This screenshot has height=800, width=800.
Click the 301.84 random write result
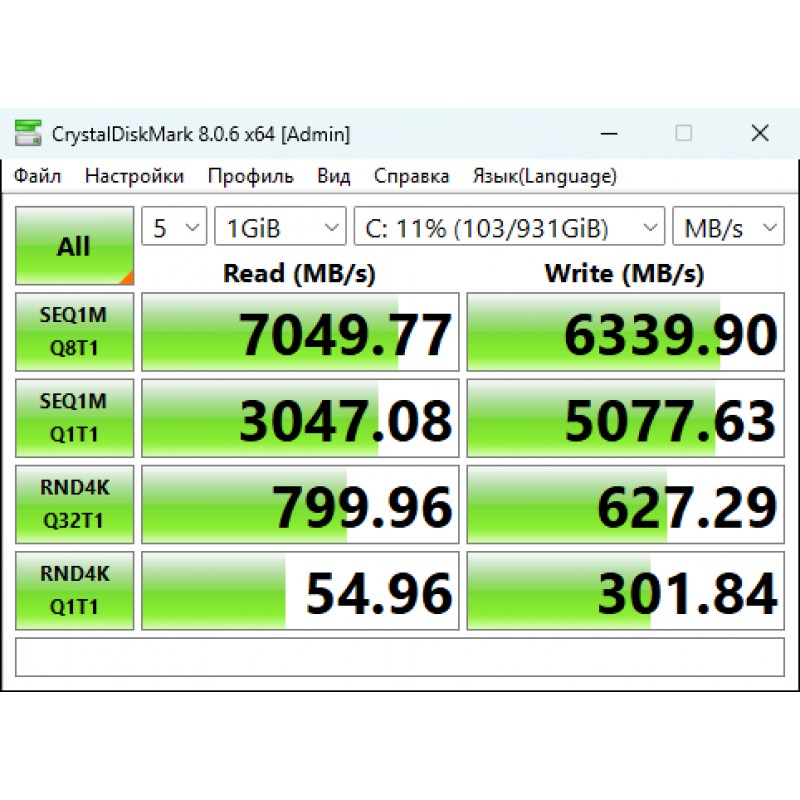coord(625,591)
